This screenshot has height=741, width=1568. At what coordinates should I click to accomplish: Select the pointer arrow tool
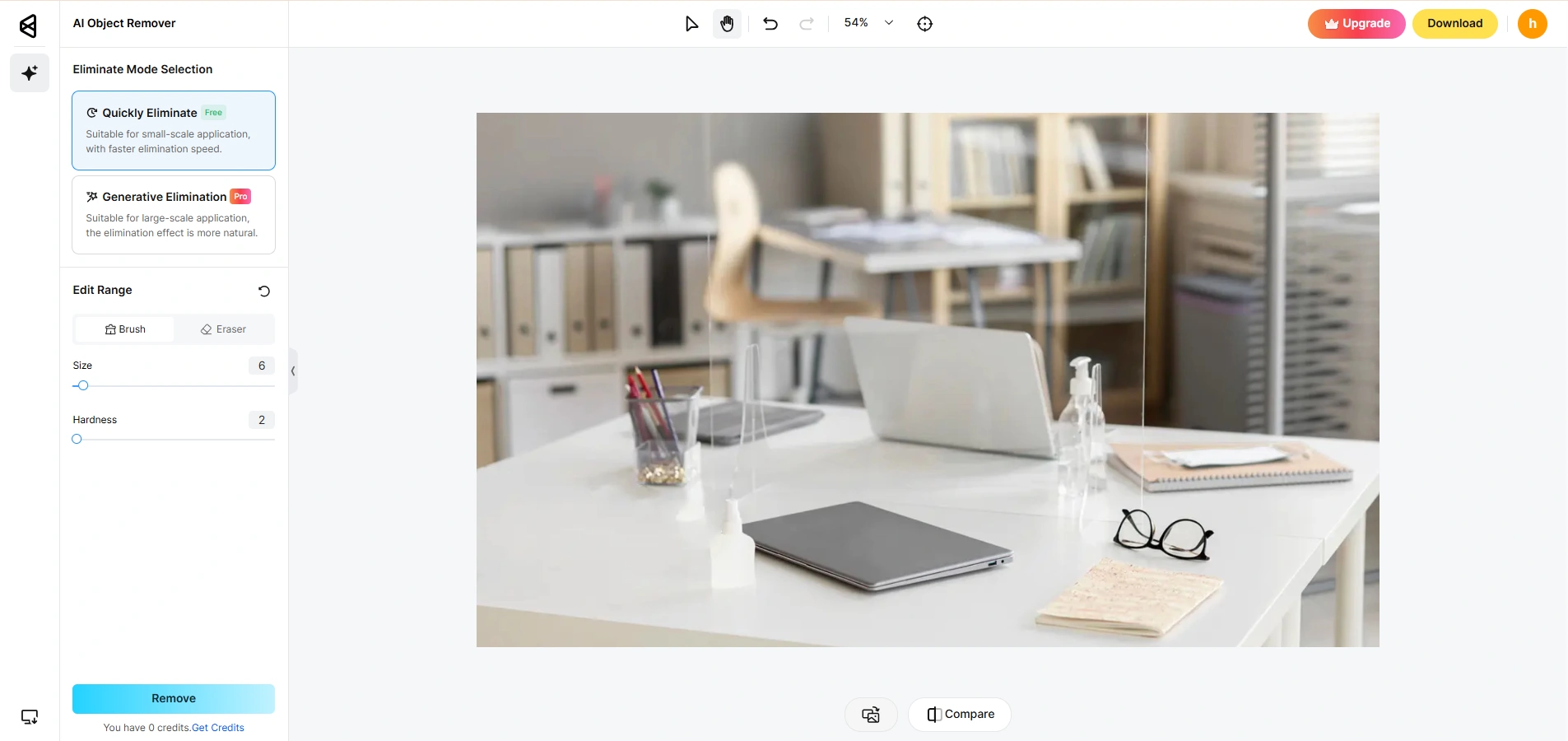(x=691, y=24)
